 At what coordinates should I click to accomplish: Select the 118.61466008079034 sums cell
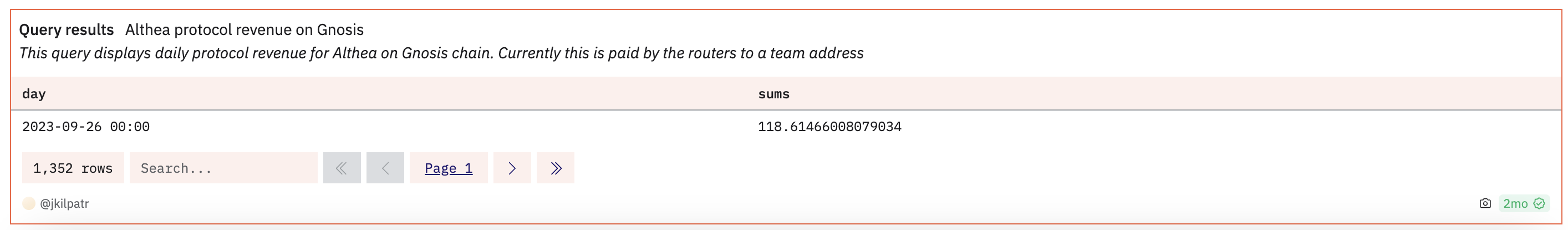(x=829, y=127)
